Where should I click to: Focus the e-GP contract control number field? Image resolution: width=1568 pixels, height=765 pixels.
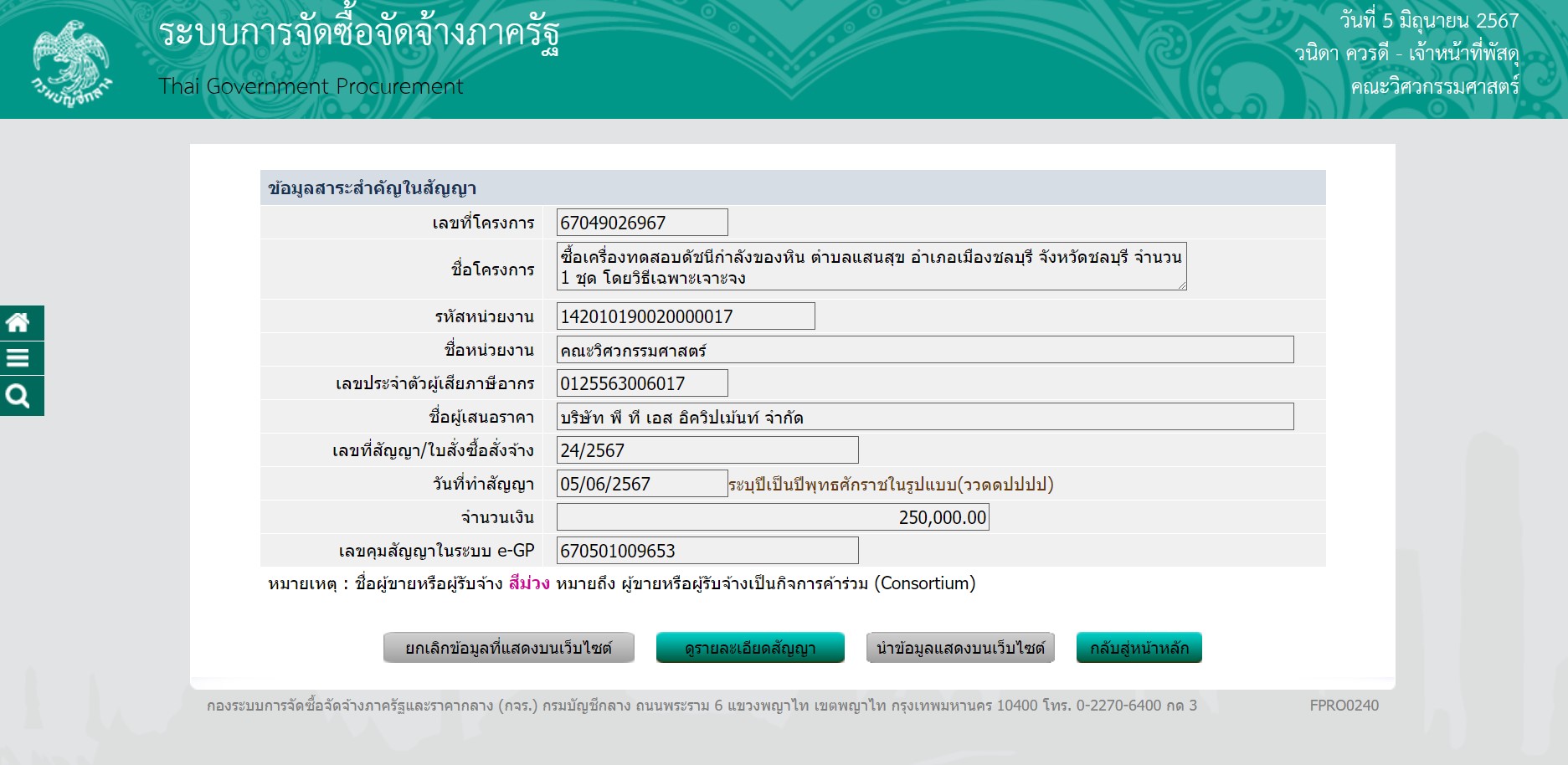[x=707, y=551]
